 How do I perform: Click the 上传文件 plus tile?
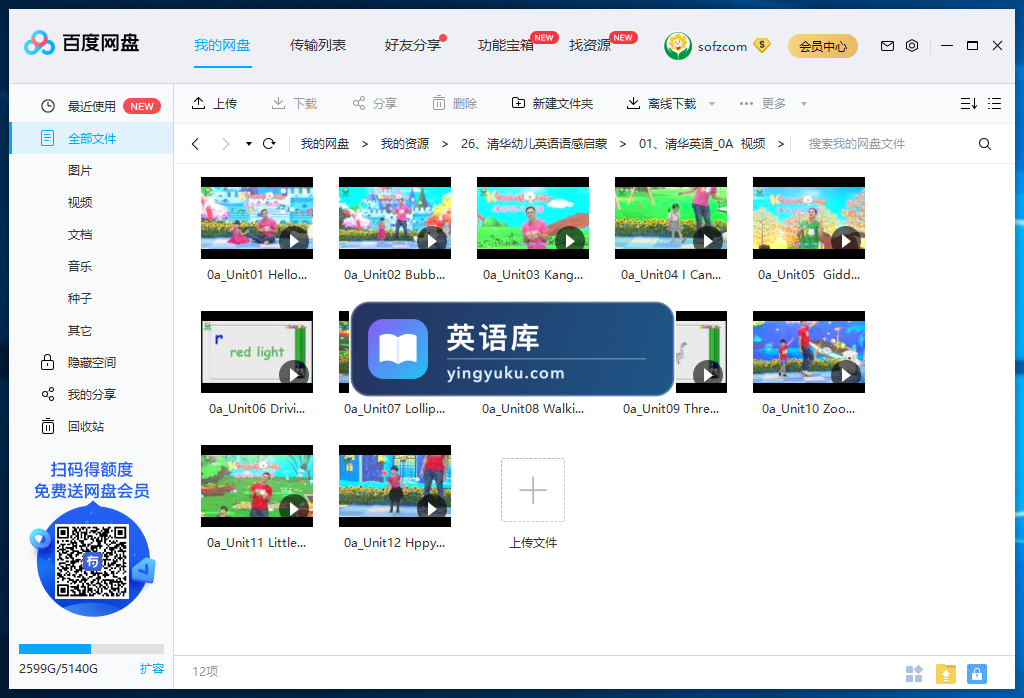tap(533, 490)
